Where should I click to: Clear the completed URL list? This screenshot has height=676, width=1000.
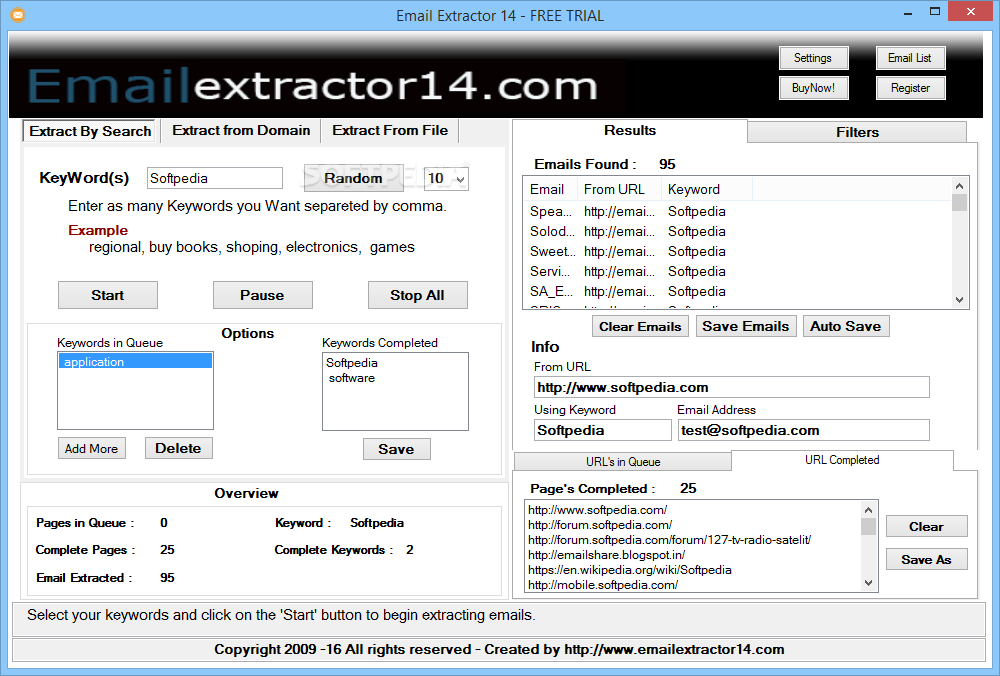(927, 527)
